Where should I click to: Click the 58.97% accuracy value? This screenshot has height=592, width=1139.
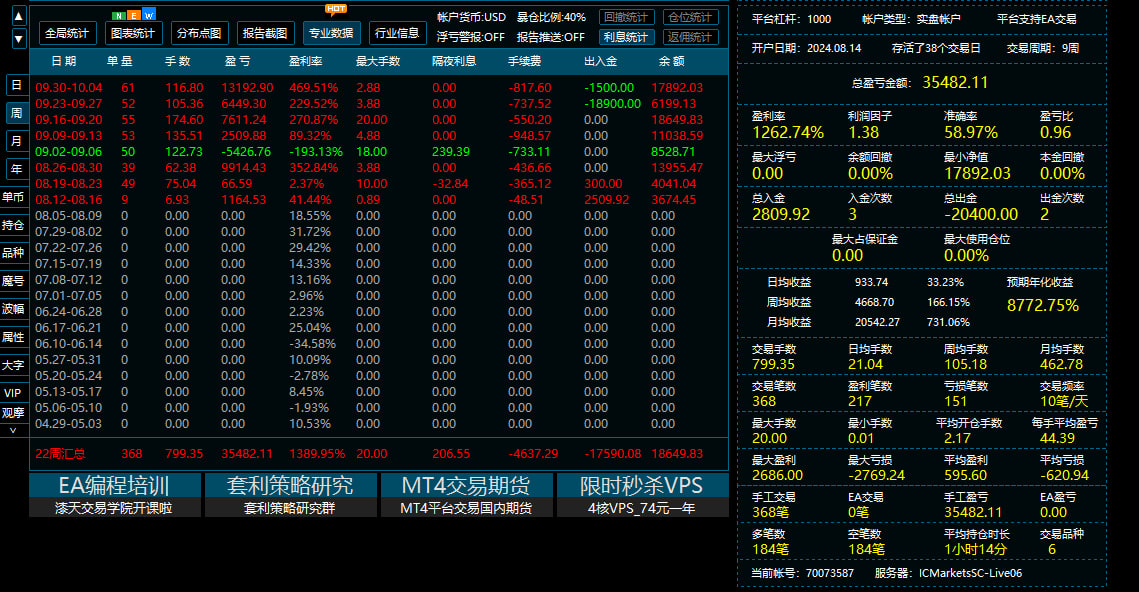pos(970,132)
